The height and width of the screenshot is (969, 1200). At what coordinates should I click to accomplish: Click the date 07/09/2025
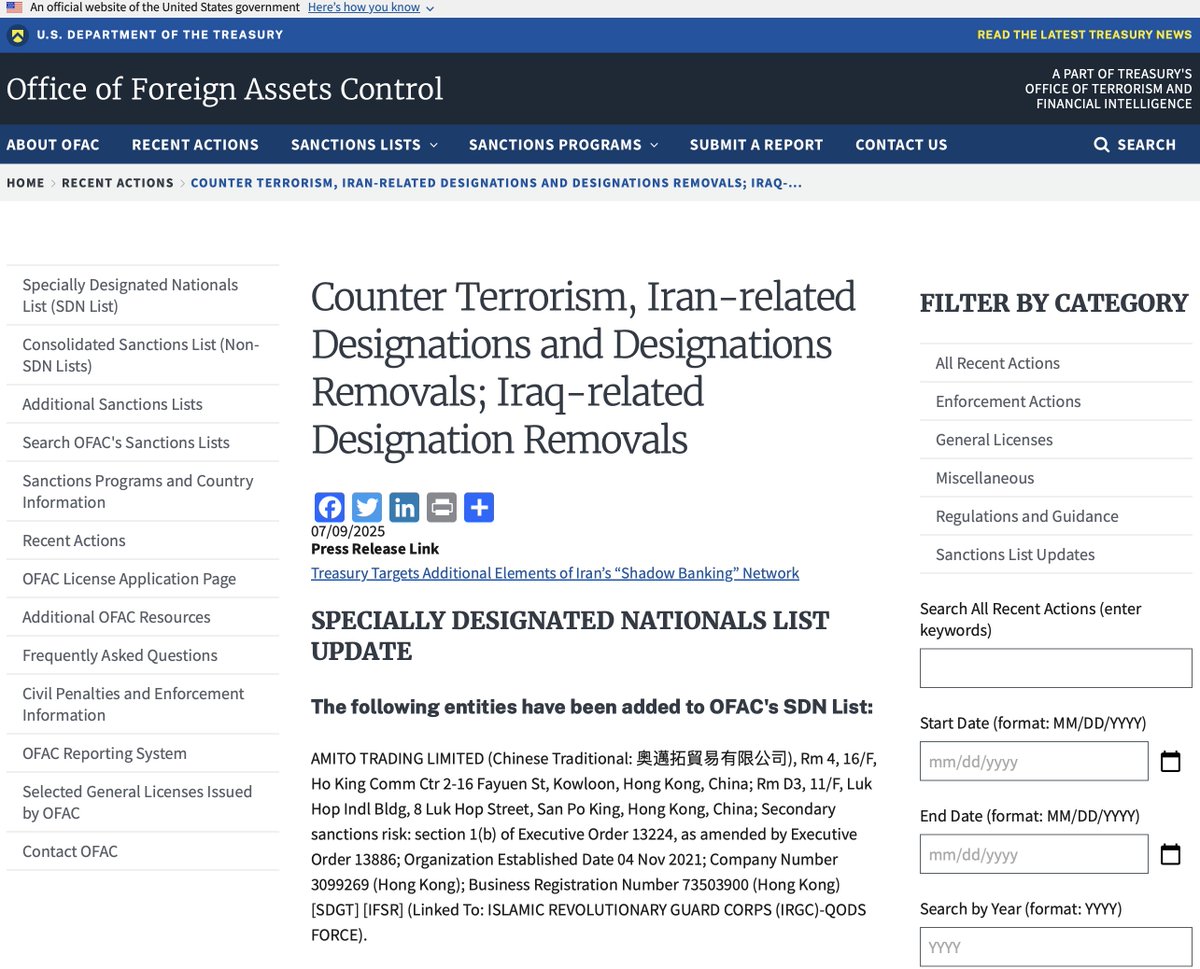tap(348, 531)
